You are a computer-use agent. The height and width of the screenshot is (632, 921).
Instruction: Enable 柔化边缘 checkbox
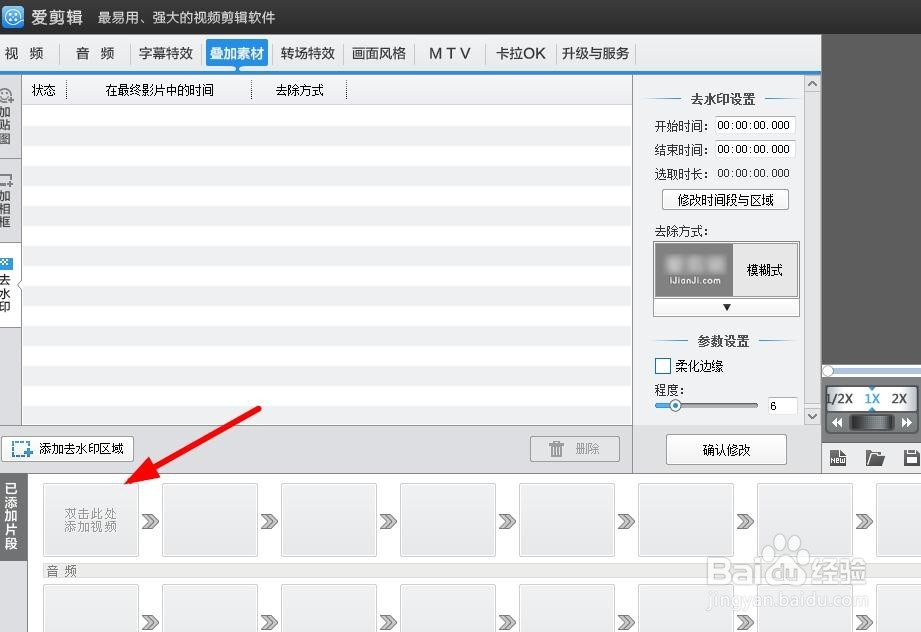[x=663, y=366]
